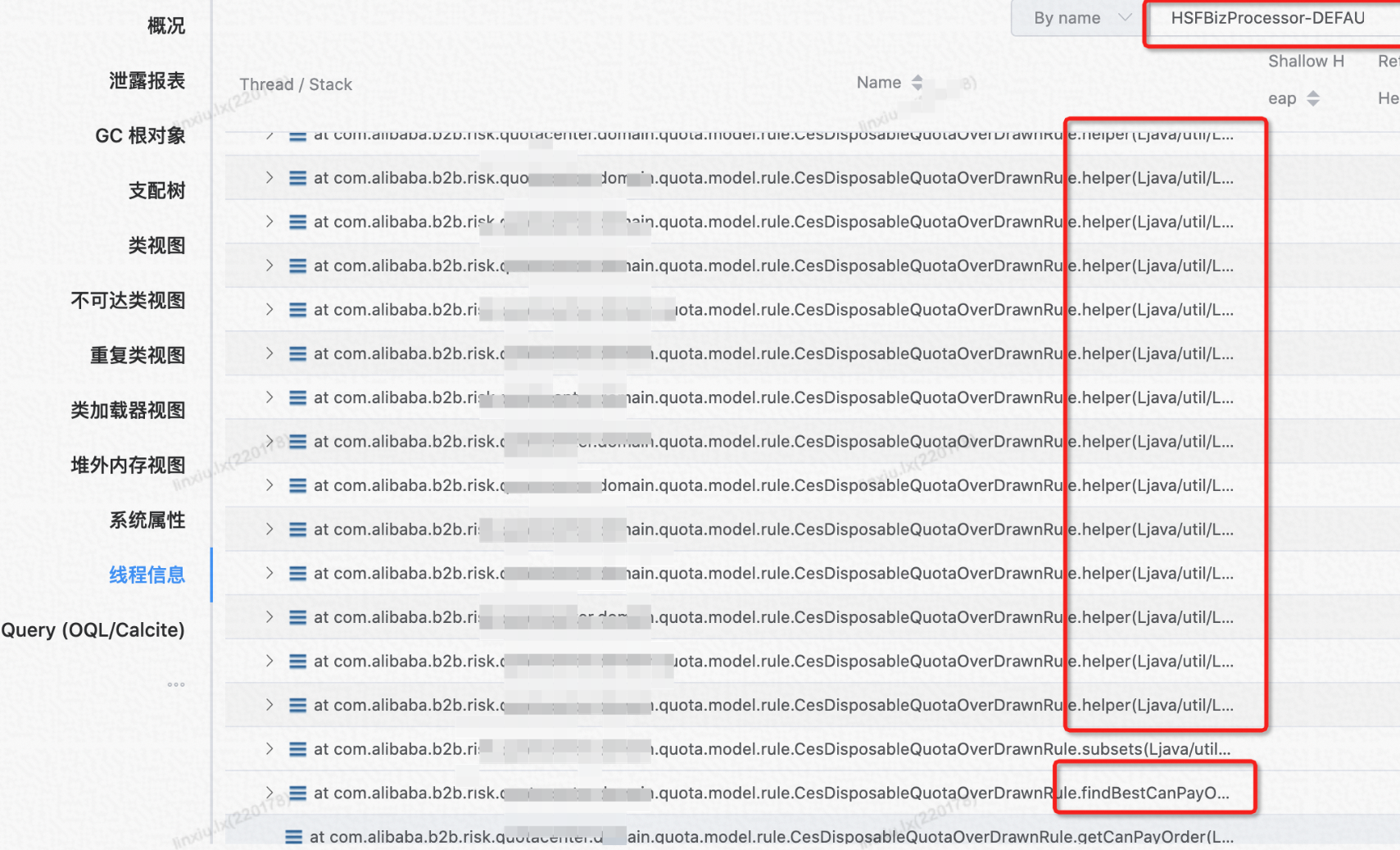Viewport: 1400px width, 850px height.
Task: Click the stack icon beside findBestCanPayO frame
Action: point(297,793)
